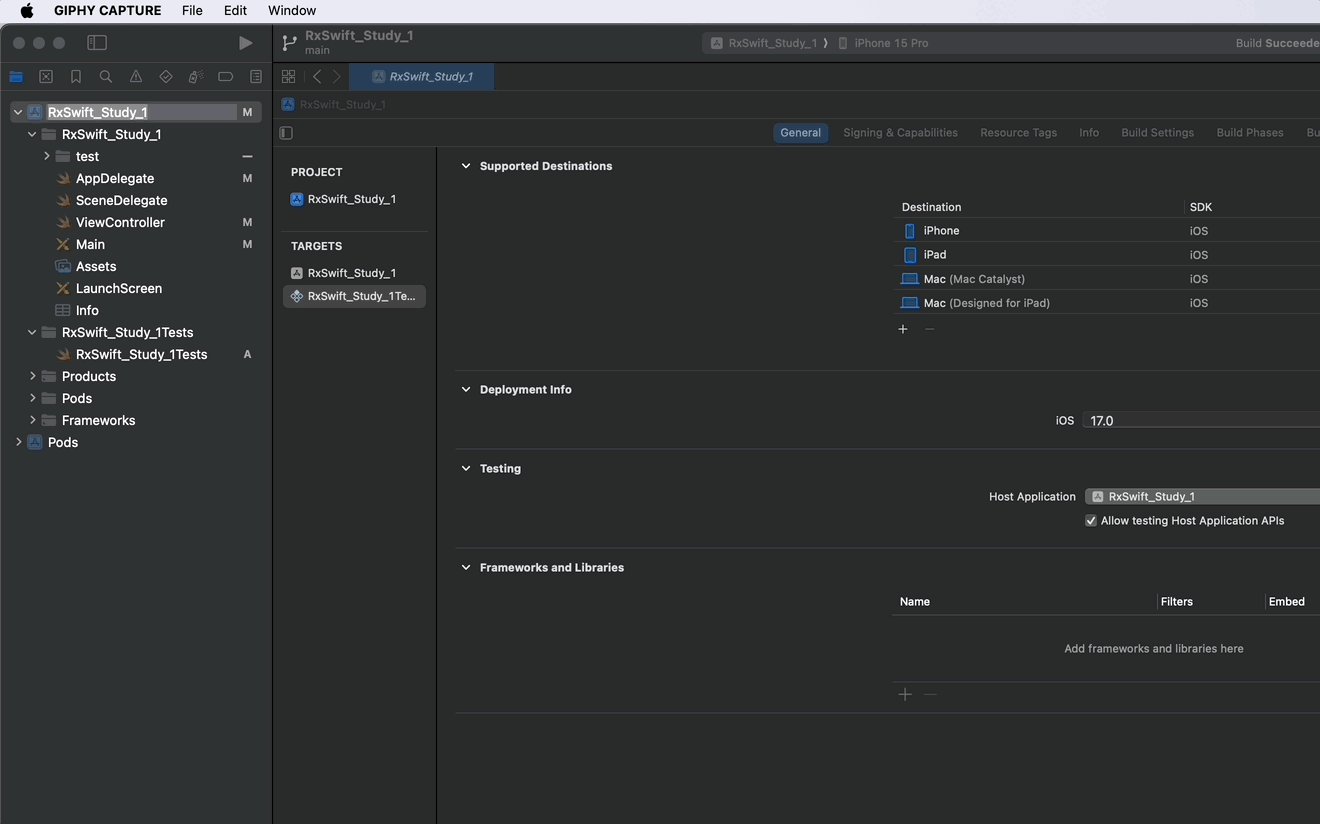The height and width of the screenshot is (824, 1320).
Task: Open the SceneDelegate file
Action: click(122, 200)
